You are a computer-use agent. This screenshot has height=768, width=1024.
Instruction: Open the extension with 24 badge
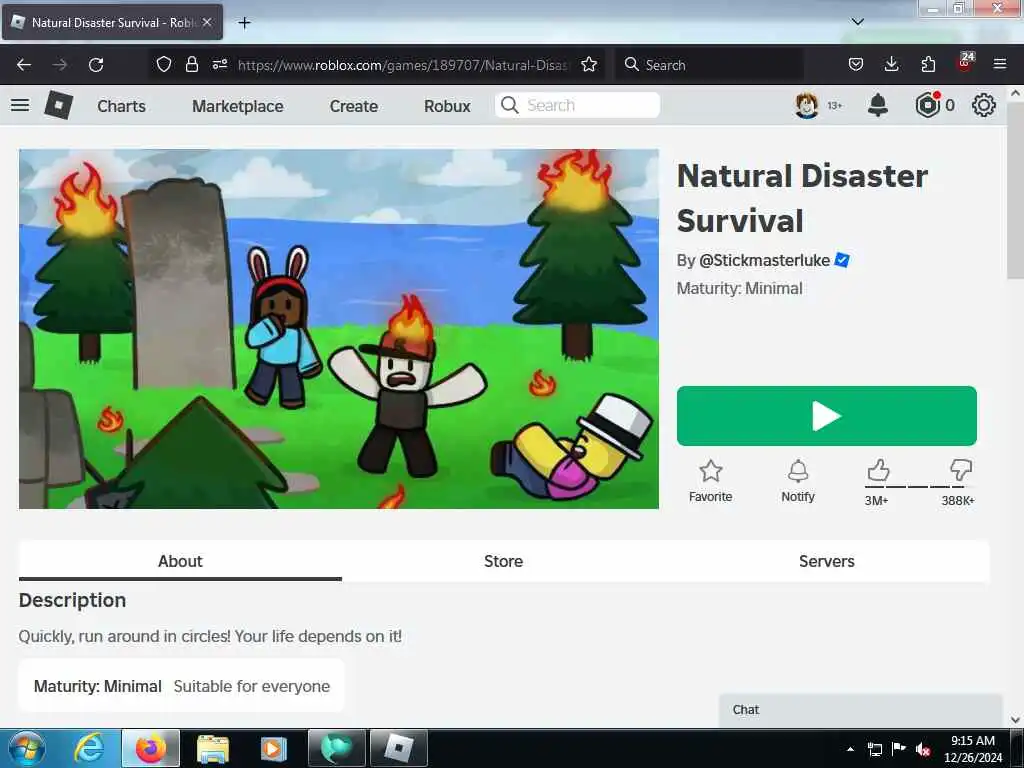(965, 63)
